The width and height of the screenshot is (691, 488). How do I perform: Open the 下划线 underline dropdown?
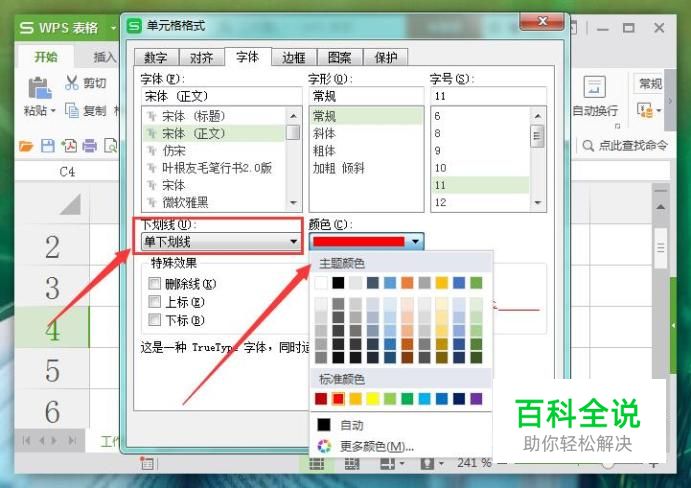(221, 242)
